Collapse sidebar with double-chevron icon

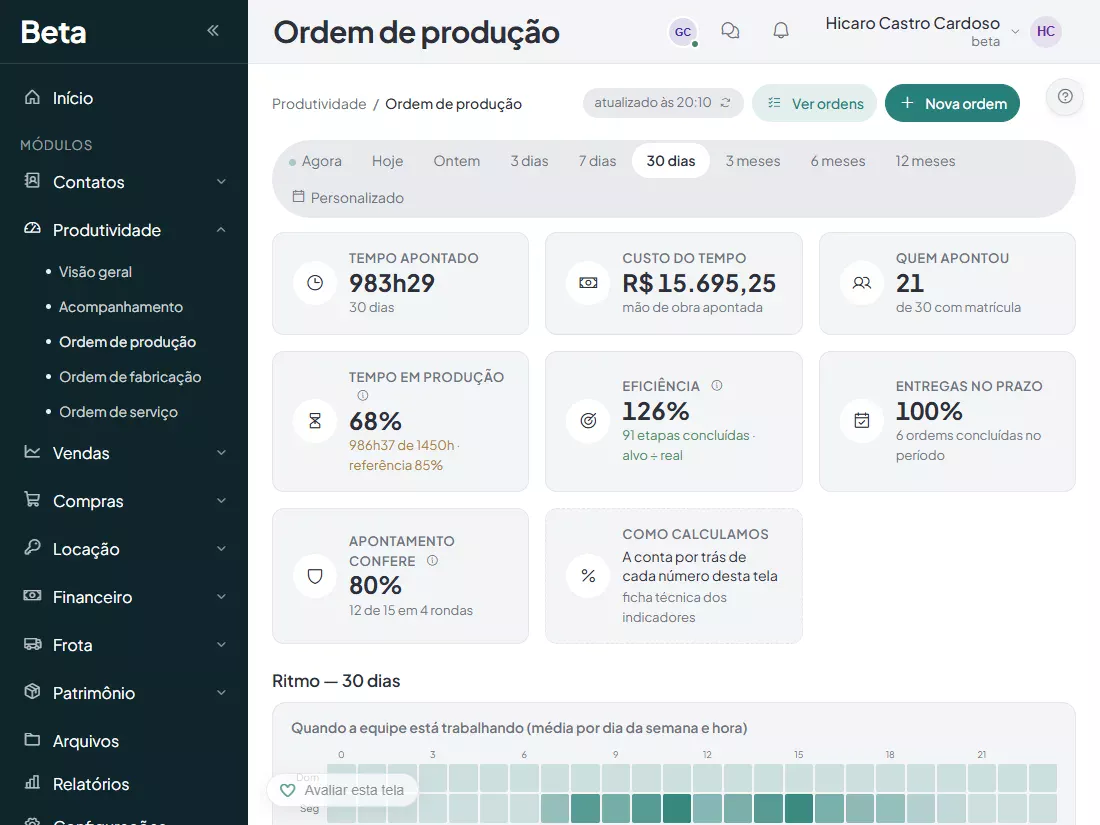tap(213, 30)
